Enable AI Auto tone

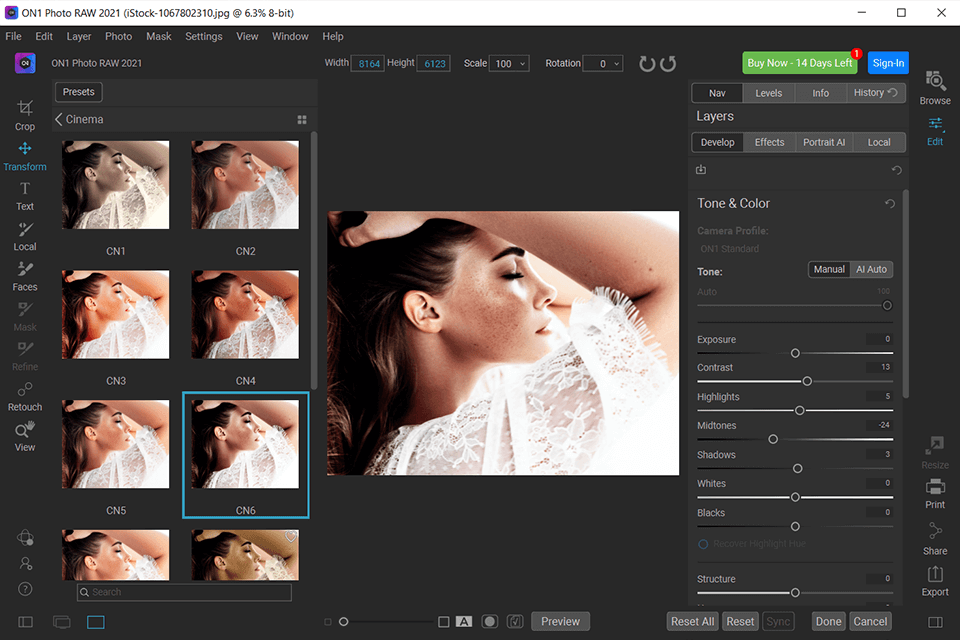[x=871, y=269]
